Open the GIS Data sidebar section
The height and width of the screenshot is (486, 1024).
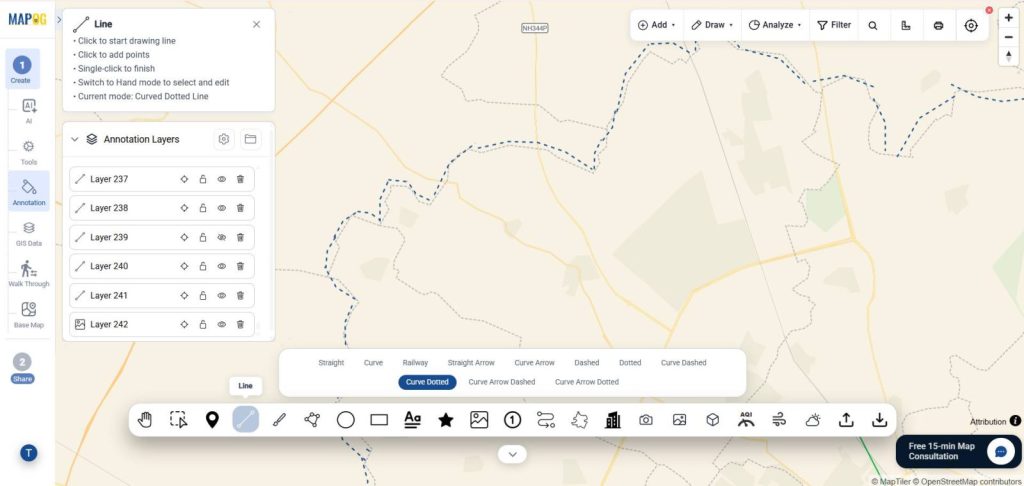(28, 233)
